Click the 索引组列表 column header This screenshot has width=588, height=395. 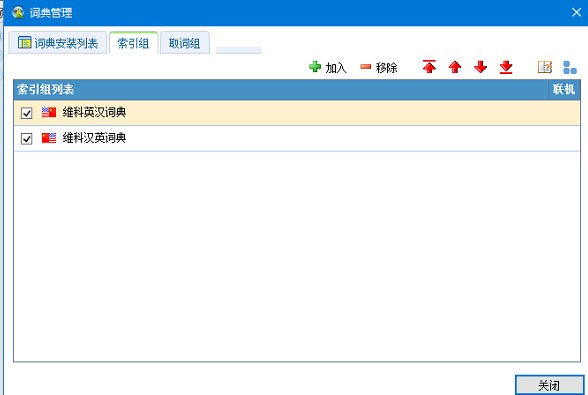pos(280,89)
